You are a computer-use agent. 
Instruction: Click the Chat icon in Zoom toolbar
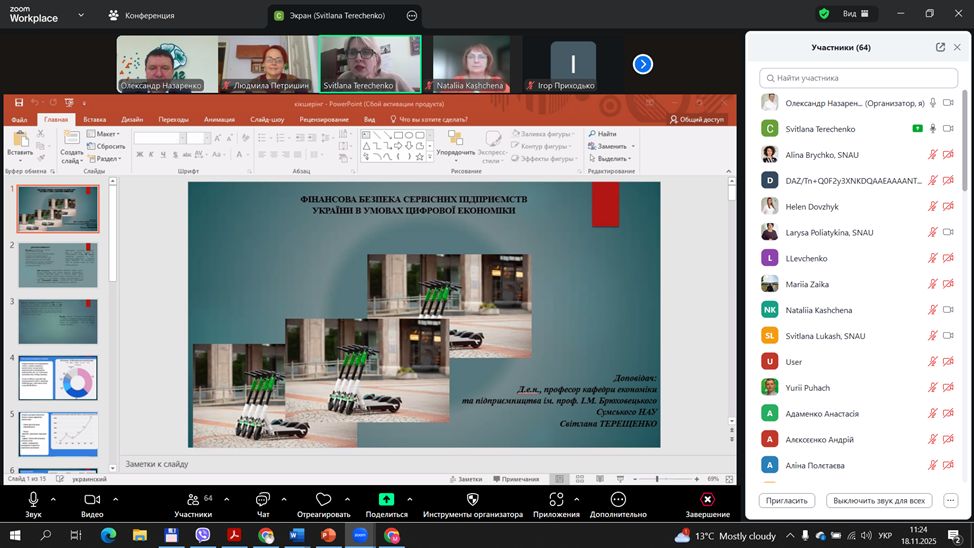click(263, 499)
